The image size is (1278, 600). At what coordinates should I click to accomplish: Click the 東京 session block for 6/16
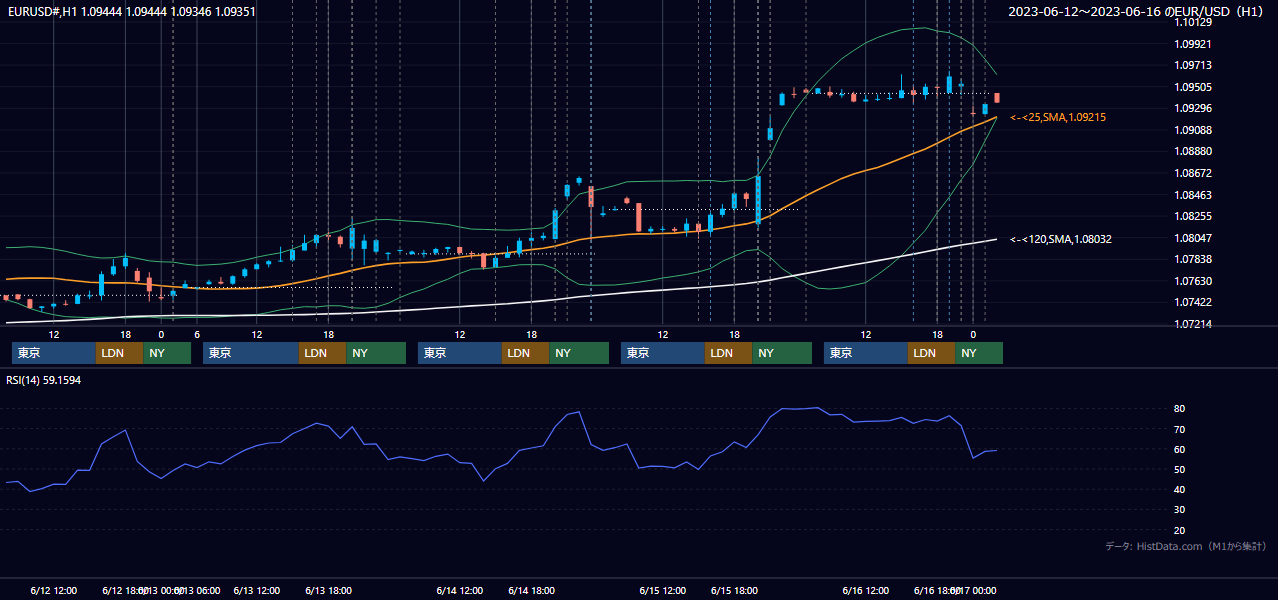866,353
